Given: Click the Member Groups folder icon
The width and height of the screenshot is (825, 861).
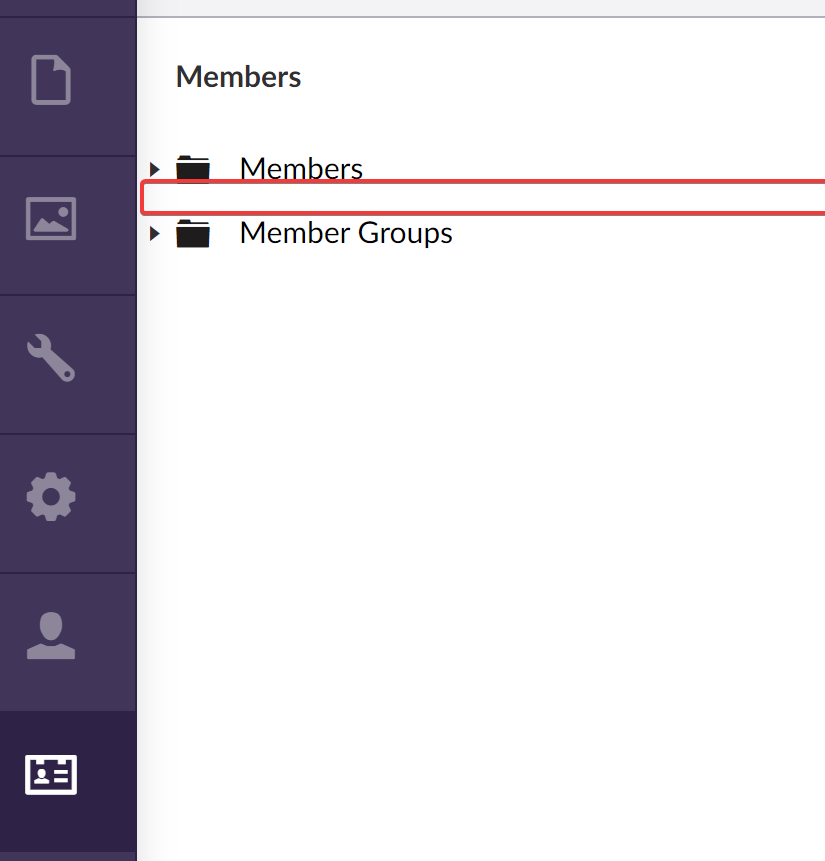Looking at the screenshot, I should pos(192,233).
